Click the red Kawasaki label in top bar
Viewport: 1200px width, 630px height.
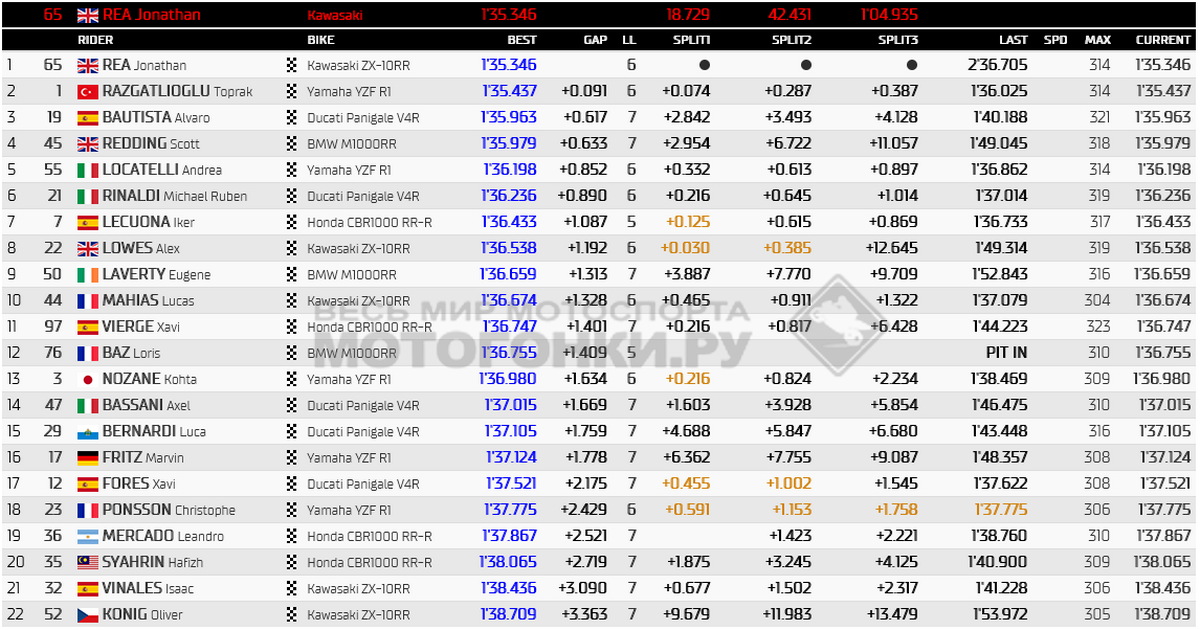[335, 16]
